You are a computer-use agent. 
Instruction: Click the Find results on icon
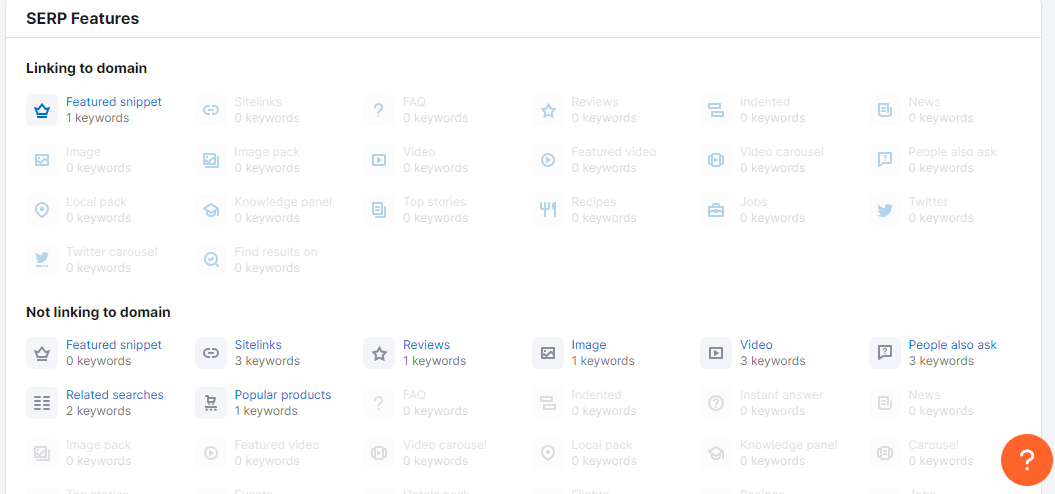[211, 260]
